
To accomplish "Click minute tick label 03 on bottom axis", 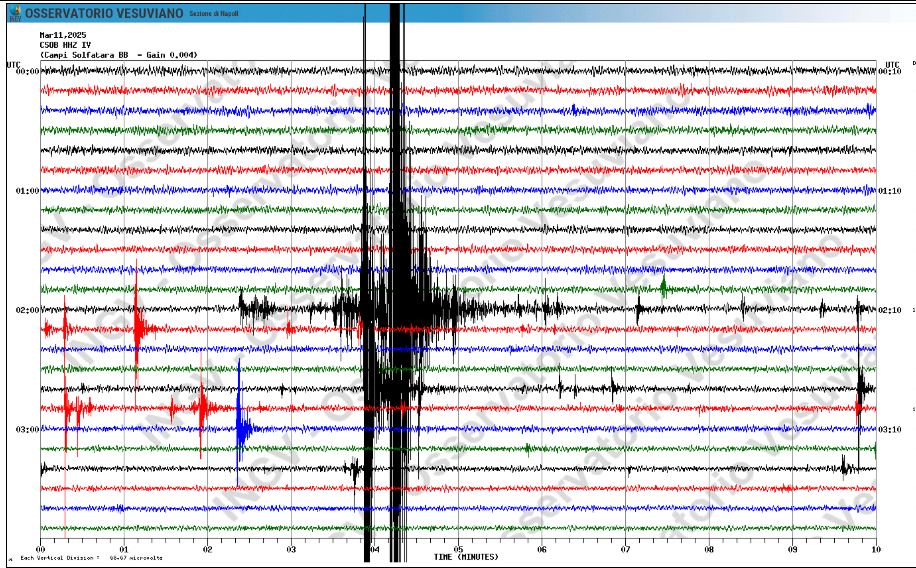I will pos(291,549).
